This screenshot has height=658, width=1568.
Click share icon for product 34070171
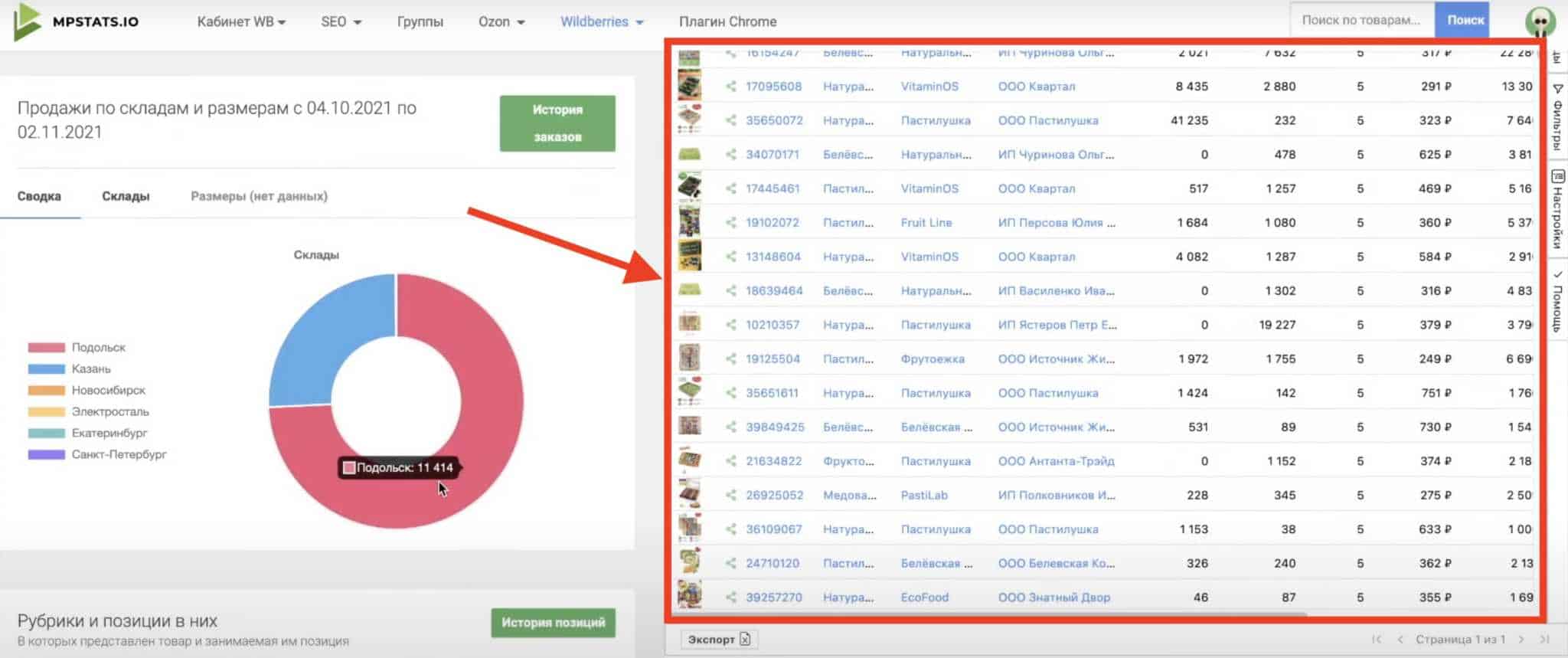point(731,155)
